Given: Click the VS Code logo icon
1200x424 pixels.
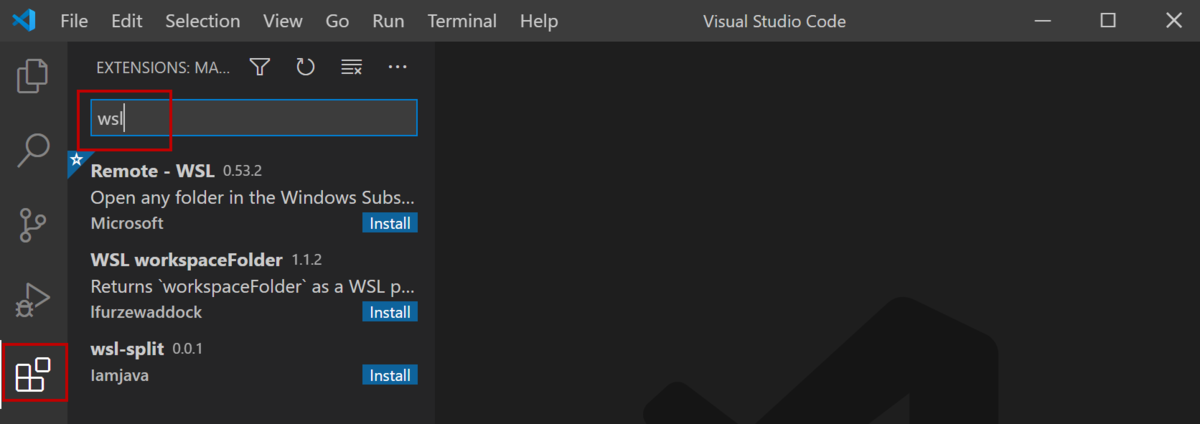Looking at the screenshot, I should tap(26, 20).
